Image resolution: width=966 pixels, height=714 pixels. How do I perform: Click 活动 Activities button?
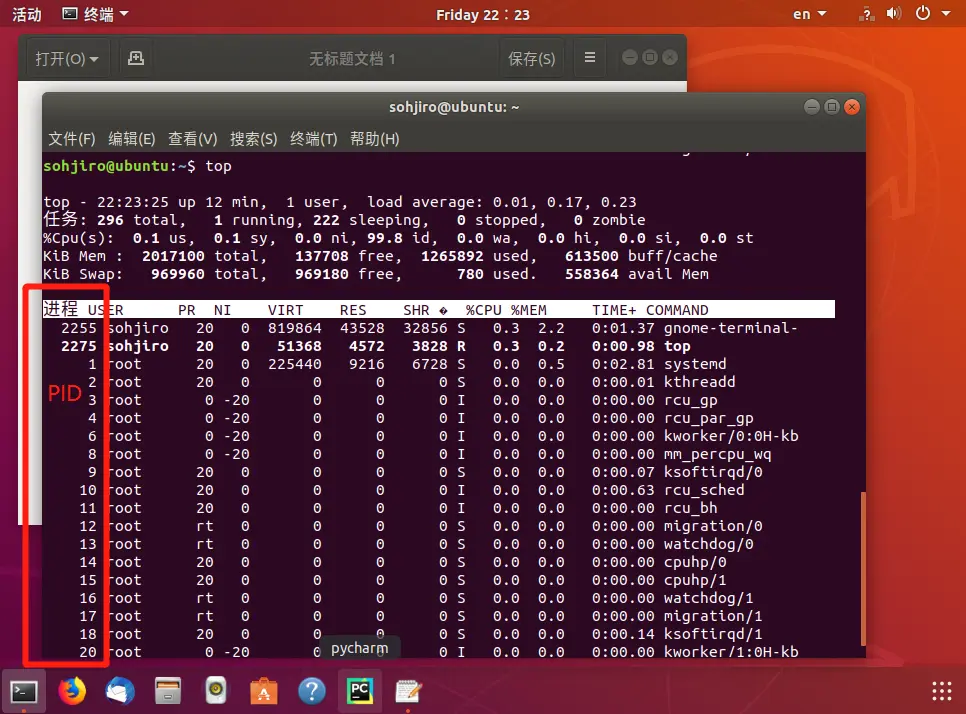tap(27, 14)
